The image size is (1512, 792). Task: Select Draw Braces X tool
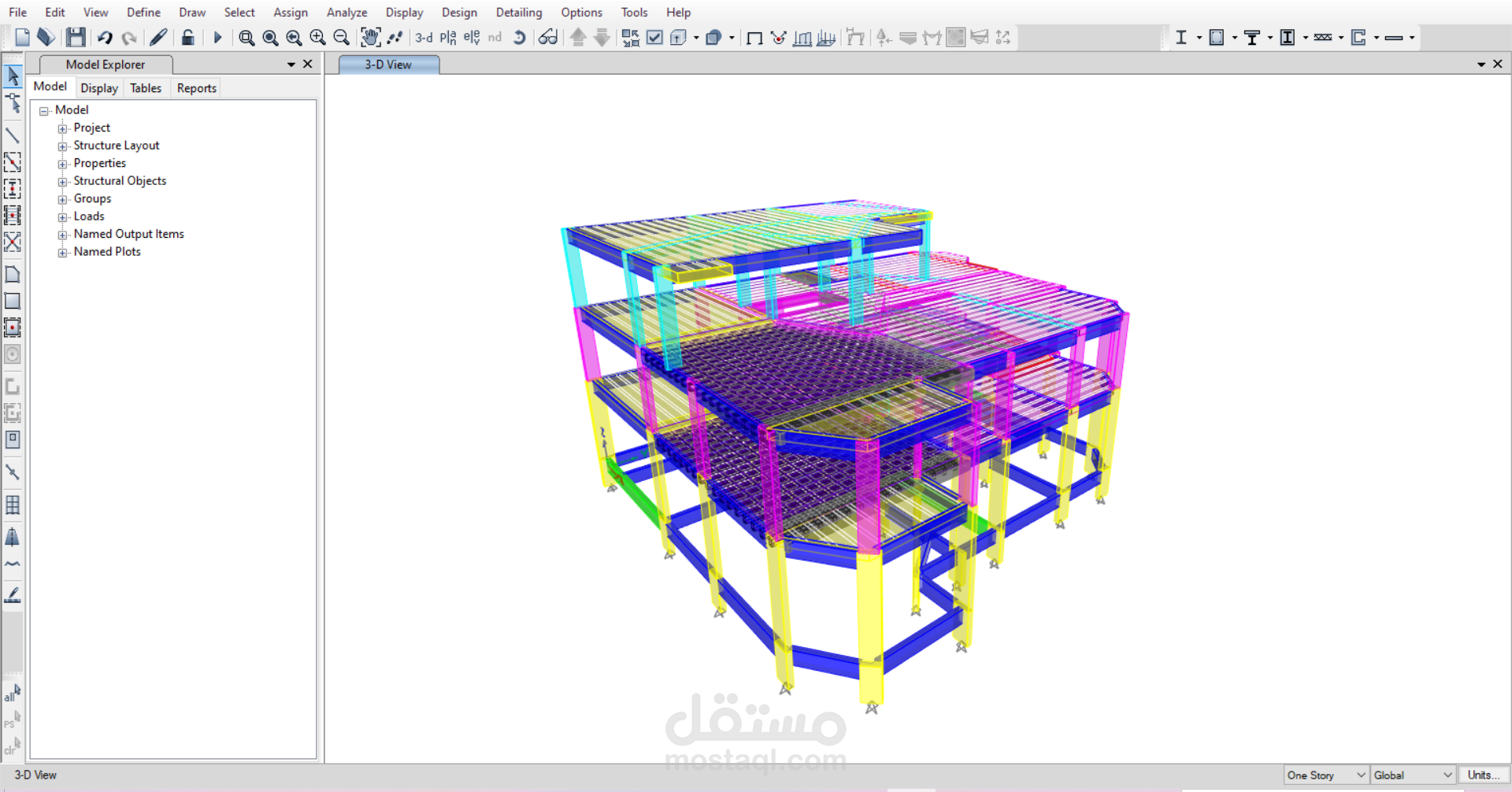pyautogui.click(x=13, y=242)
